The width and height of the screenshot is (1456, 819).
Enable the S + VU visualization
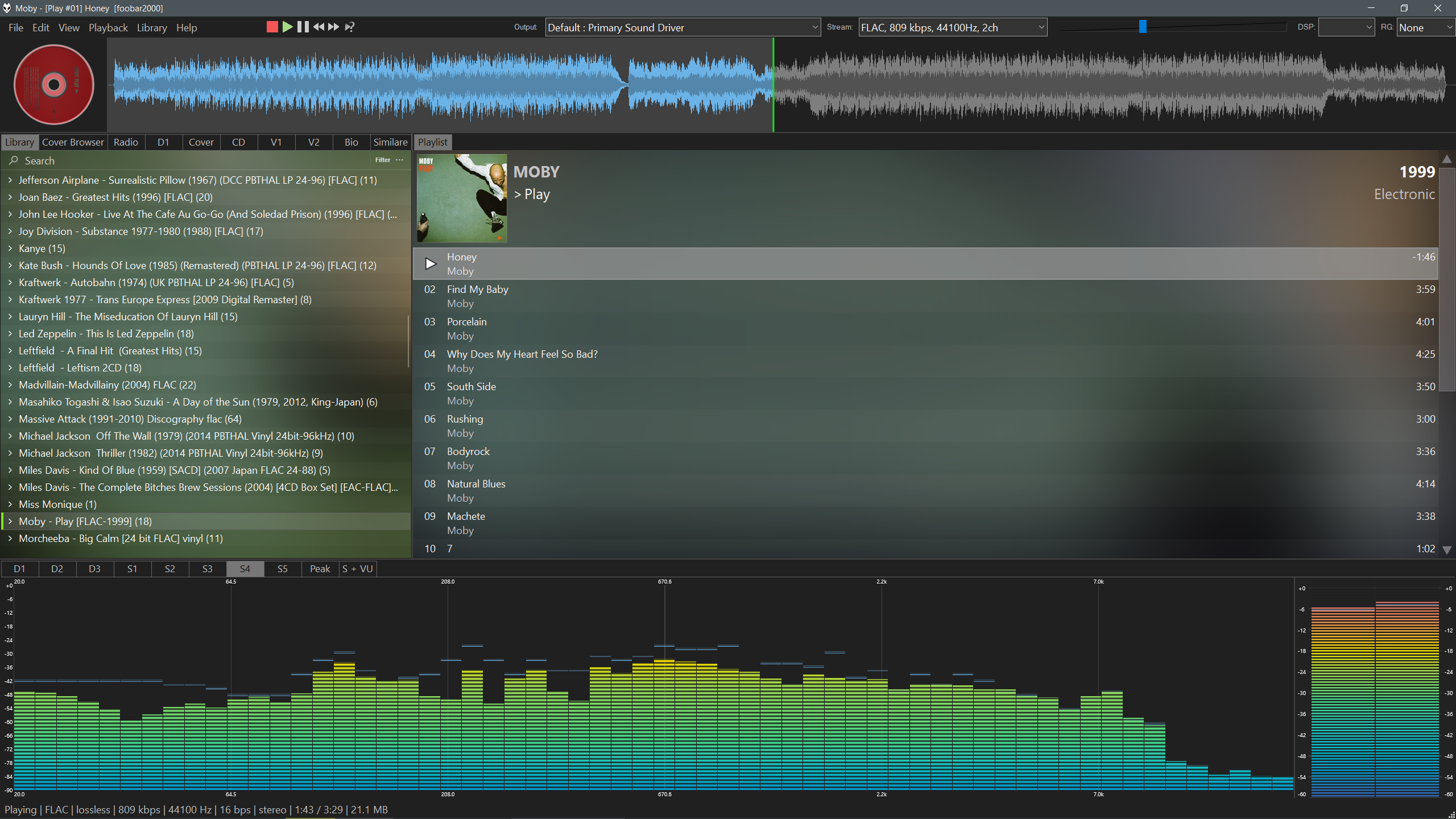pyautogui.click(x=357, y=569)
